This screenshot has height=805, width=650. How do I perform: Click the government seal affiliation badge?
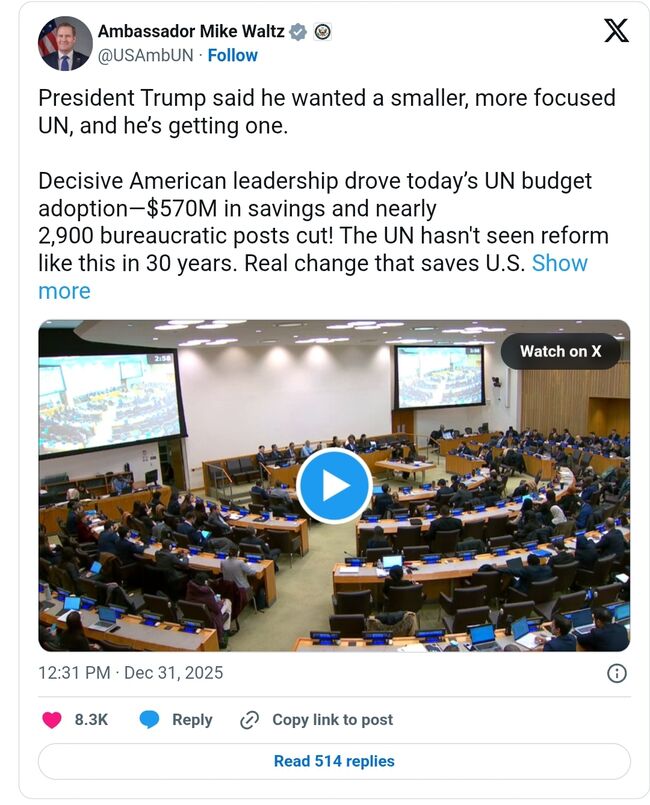coord(322,32)
